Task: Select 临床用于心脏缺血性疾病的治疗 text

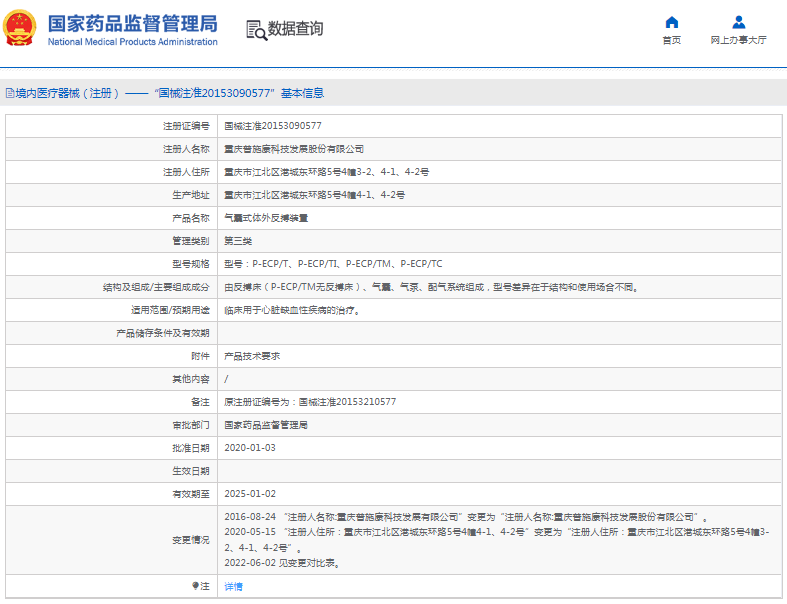Action: [x=292, y=310]
